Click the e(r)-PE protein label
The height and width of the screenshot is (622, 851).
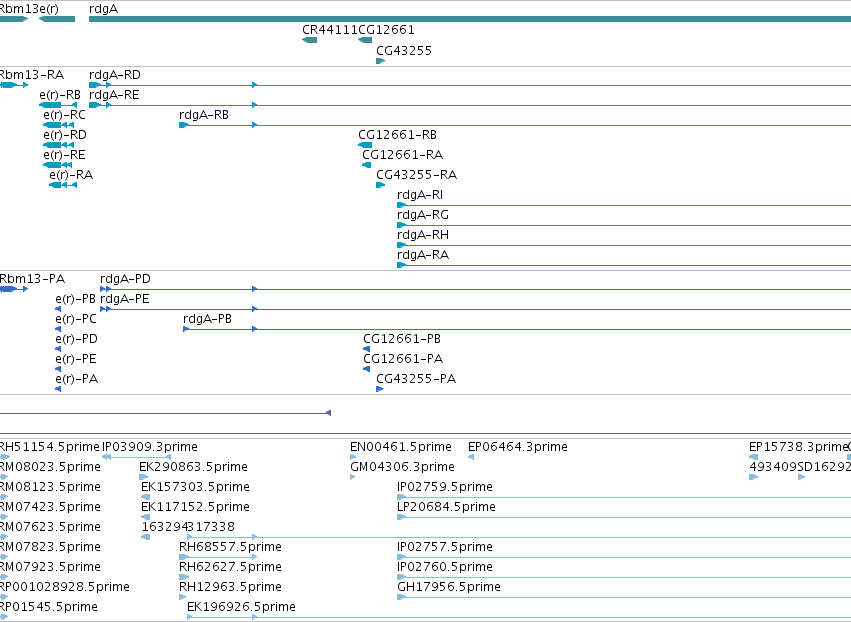(x=76, y=359)
